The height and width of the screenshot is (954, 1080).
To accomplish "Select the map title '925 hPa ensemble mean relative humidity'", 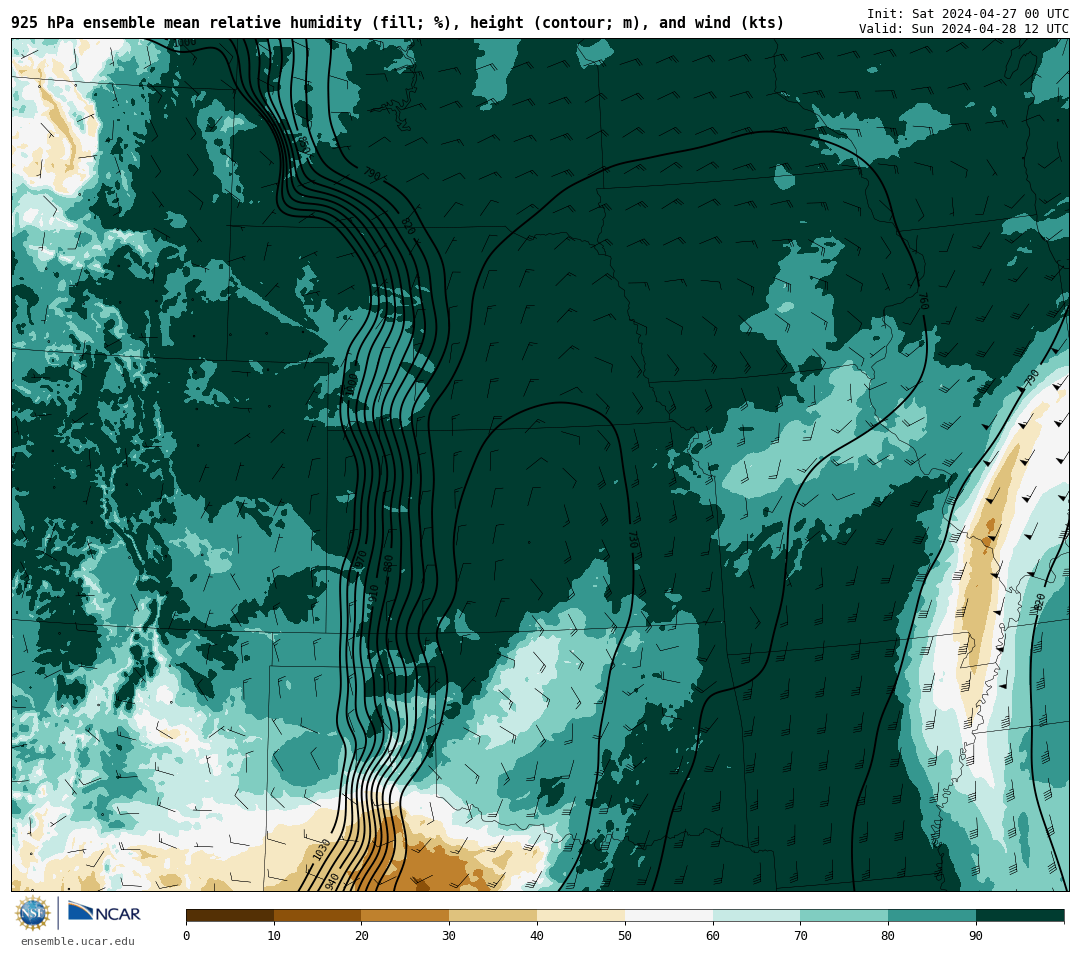I will click(189, 23).
